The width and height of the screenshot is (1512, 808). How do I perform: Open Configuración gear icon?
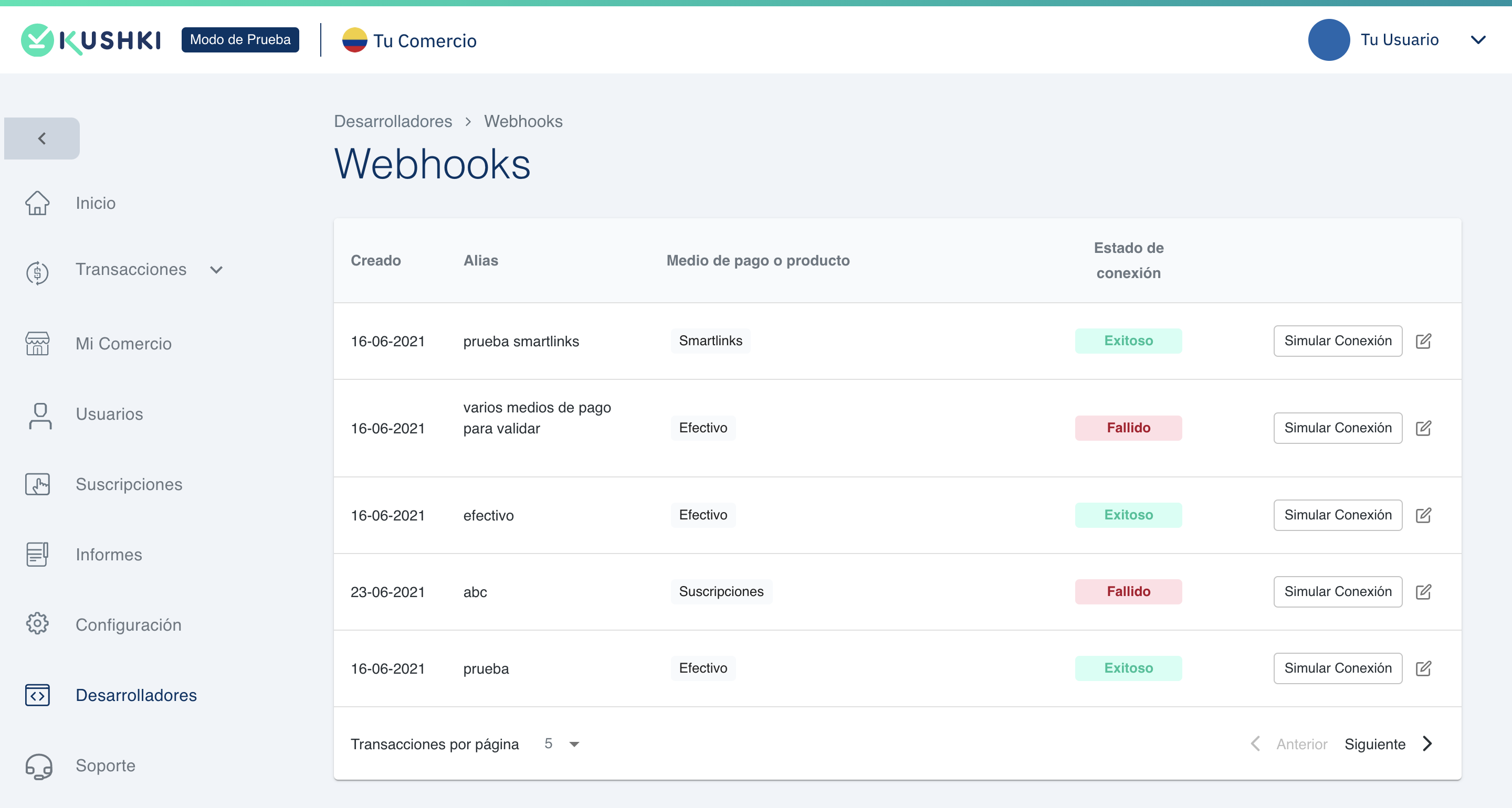point(37,624)
